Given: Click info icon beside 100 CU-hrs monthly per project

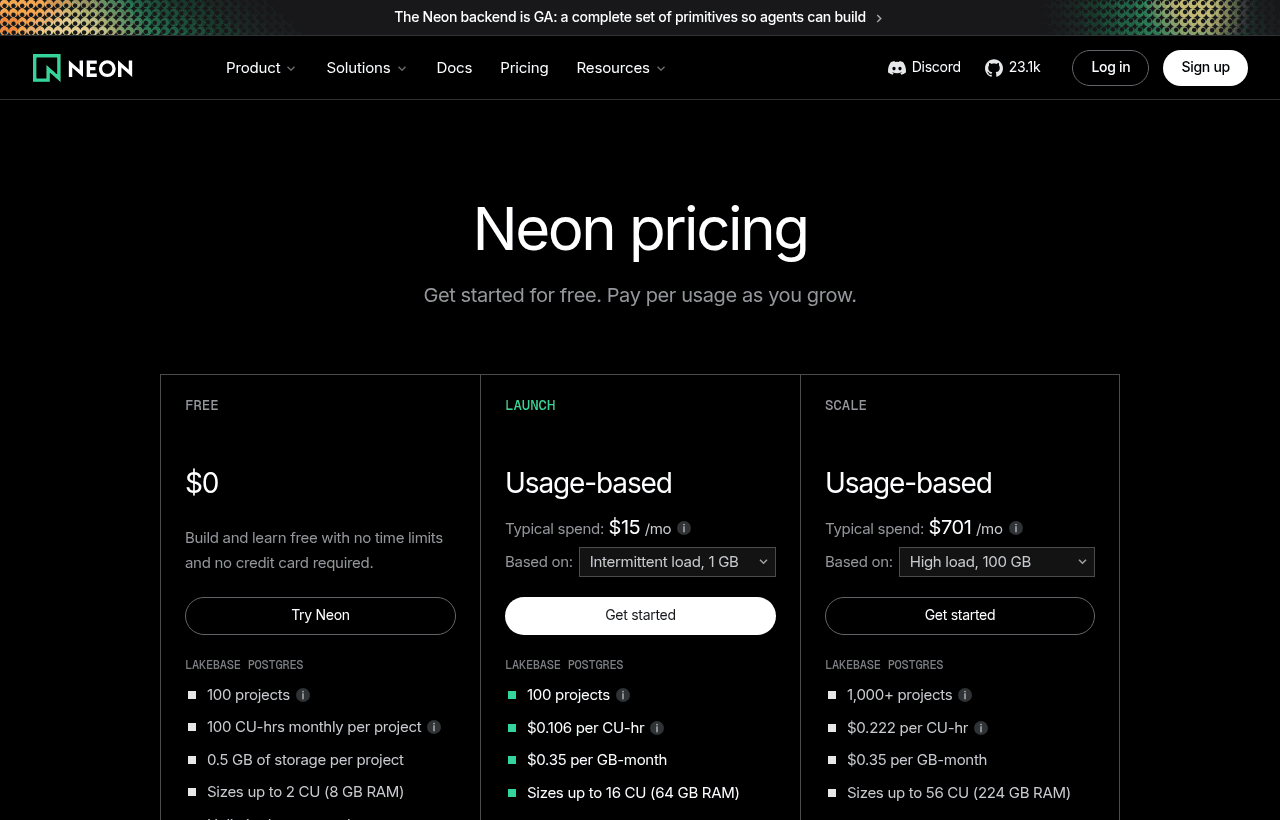Looking at the screenshot, I should 434,727.
